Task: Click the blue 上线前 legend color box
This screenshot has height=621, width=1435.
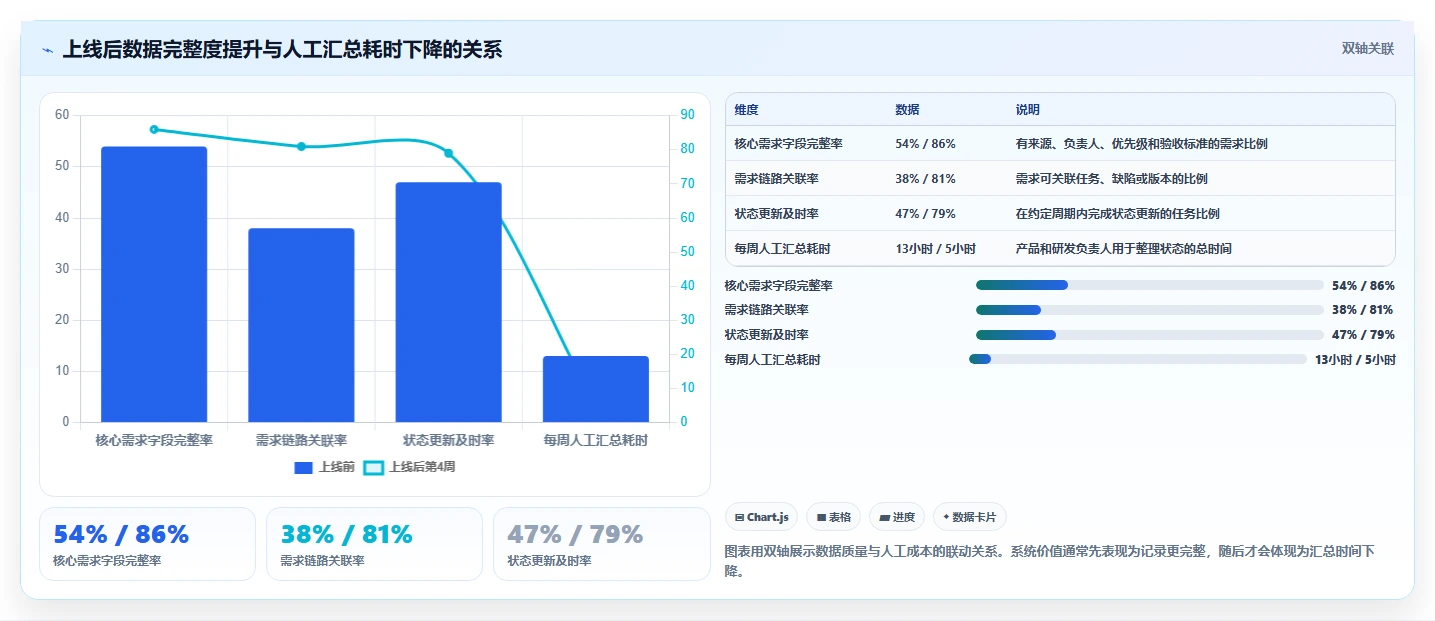Action: pyautogui.click(x=304, y=467)
